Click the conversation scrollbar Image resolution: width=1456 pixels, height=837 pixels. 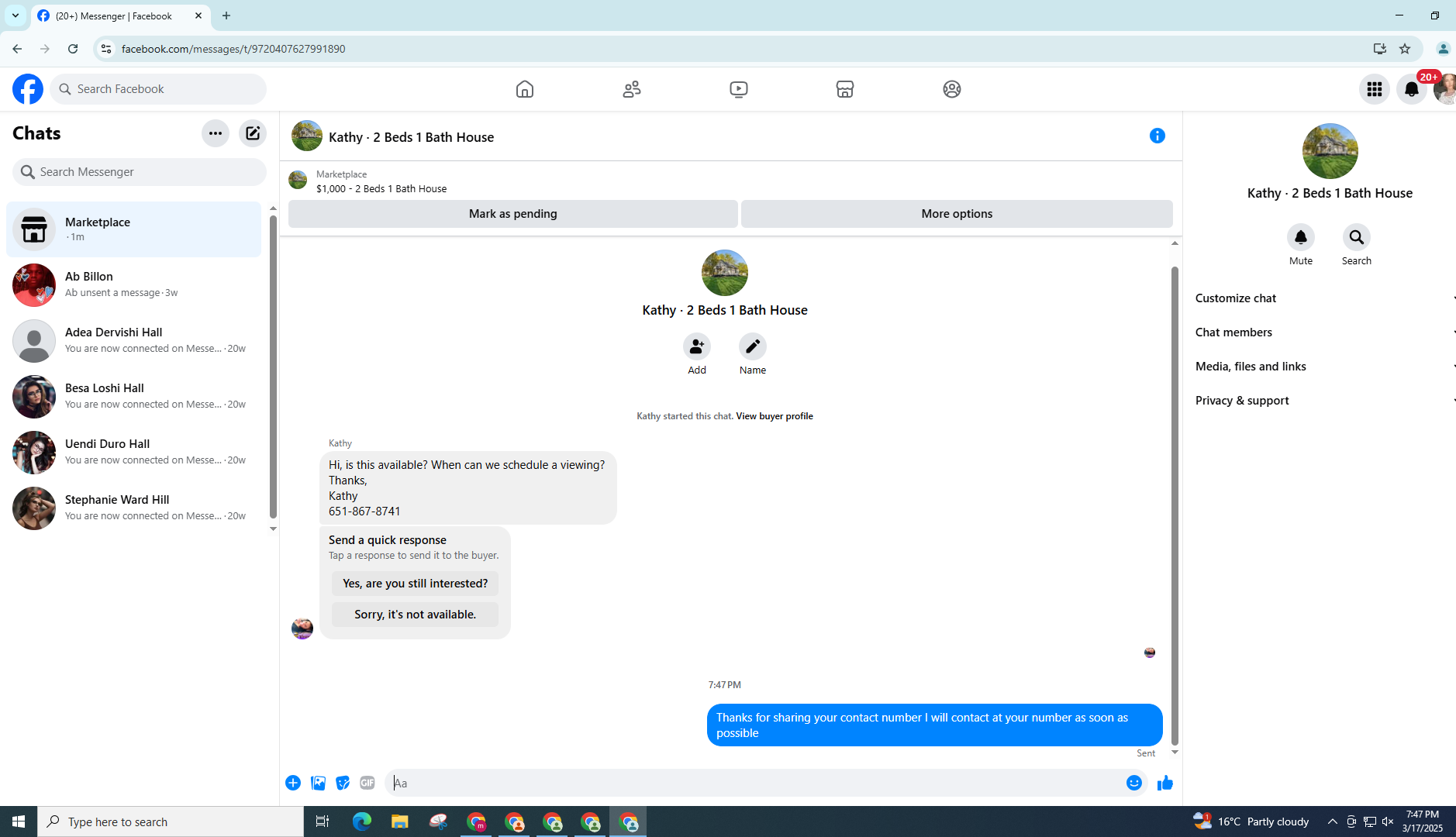tap(1175, 505)
